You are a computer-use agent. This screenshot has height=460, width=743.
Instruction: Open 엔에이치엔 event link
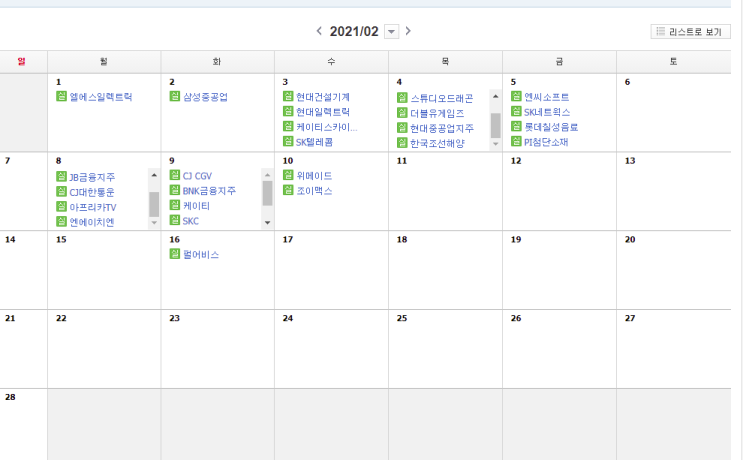coord(91,222)
